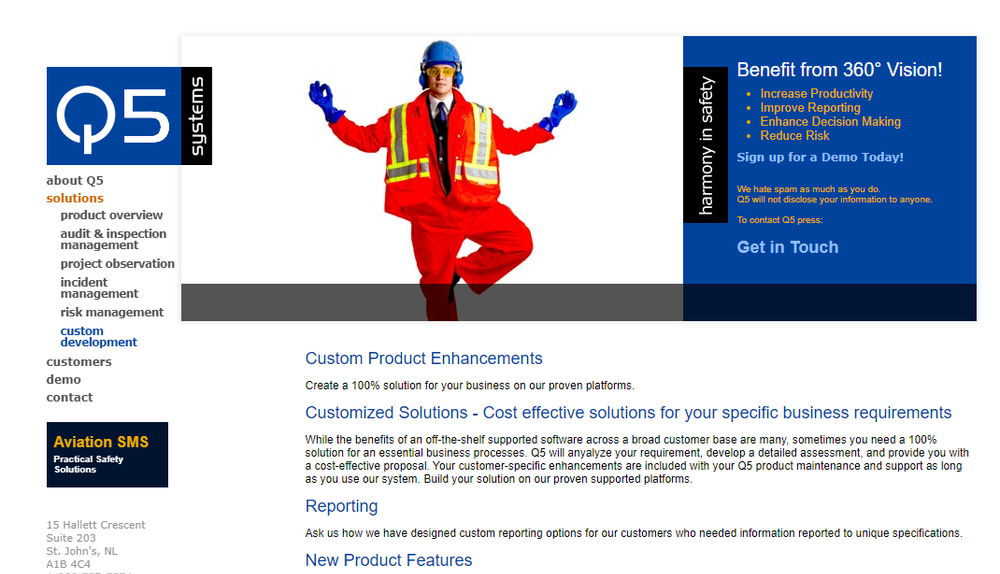Click the A1B 4C4 postal code
Viewport: 1000px width, 574px height.
pyautogui.click(x=68, y=564)
